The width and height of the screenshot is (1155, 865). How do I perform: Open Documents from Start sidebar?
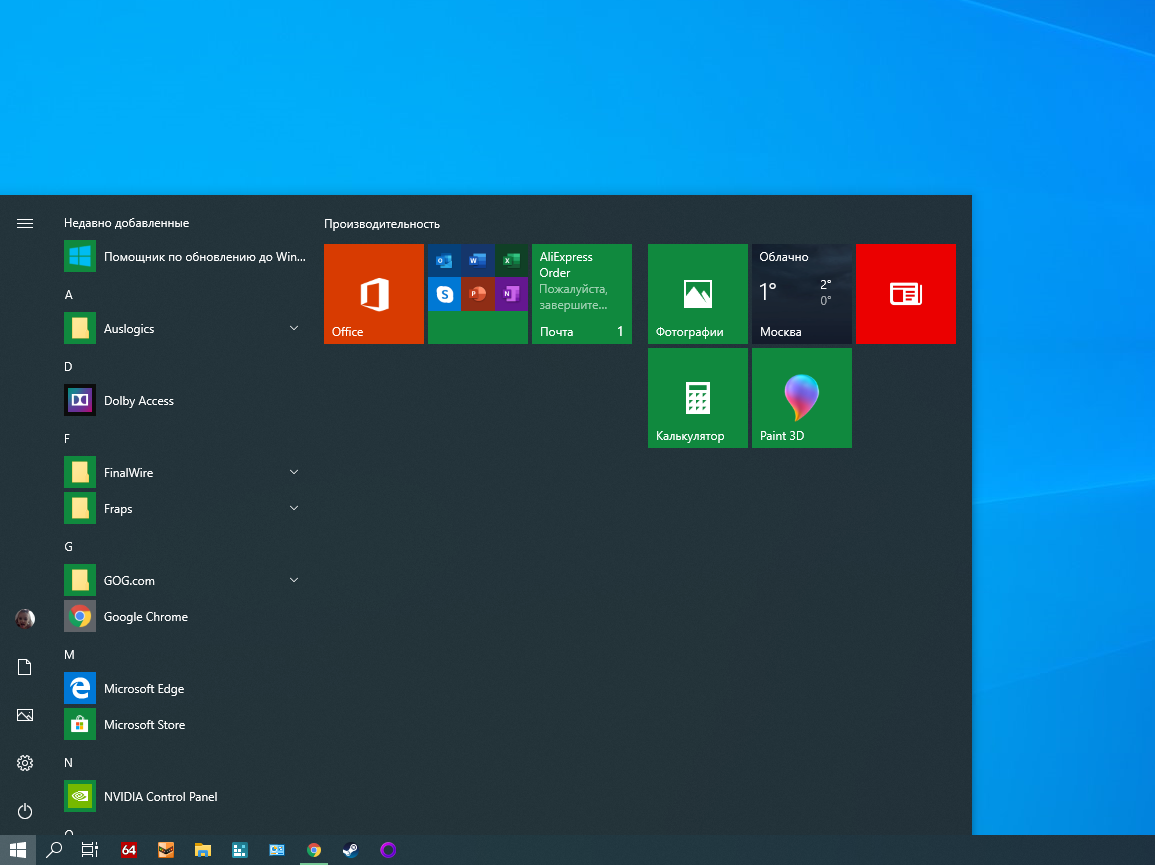coord(25,667)
